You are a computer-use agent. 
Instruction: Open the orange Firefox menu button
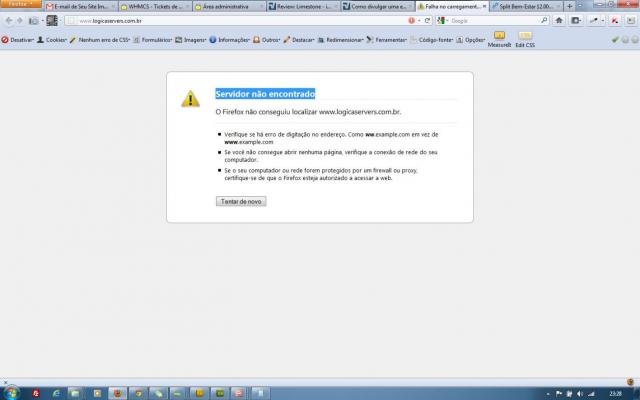tap(21, 4)
